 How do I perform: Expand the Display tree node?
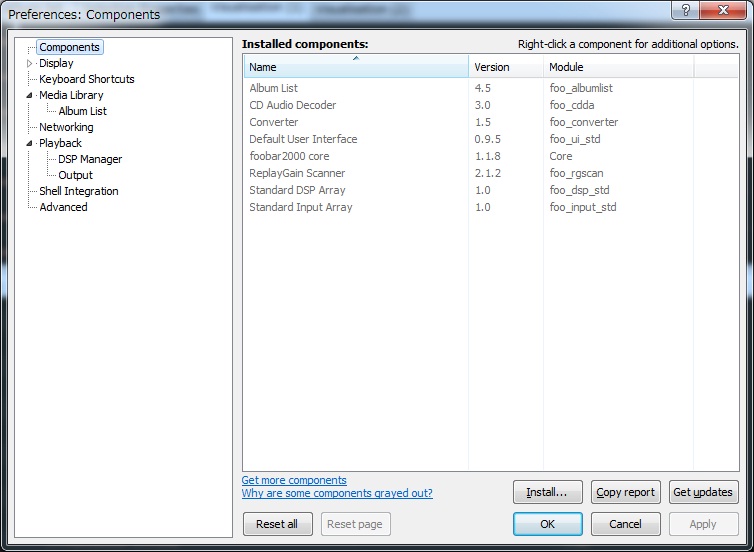[x=29, y=63]
